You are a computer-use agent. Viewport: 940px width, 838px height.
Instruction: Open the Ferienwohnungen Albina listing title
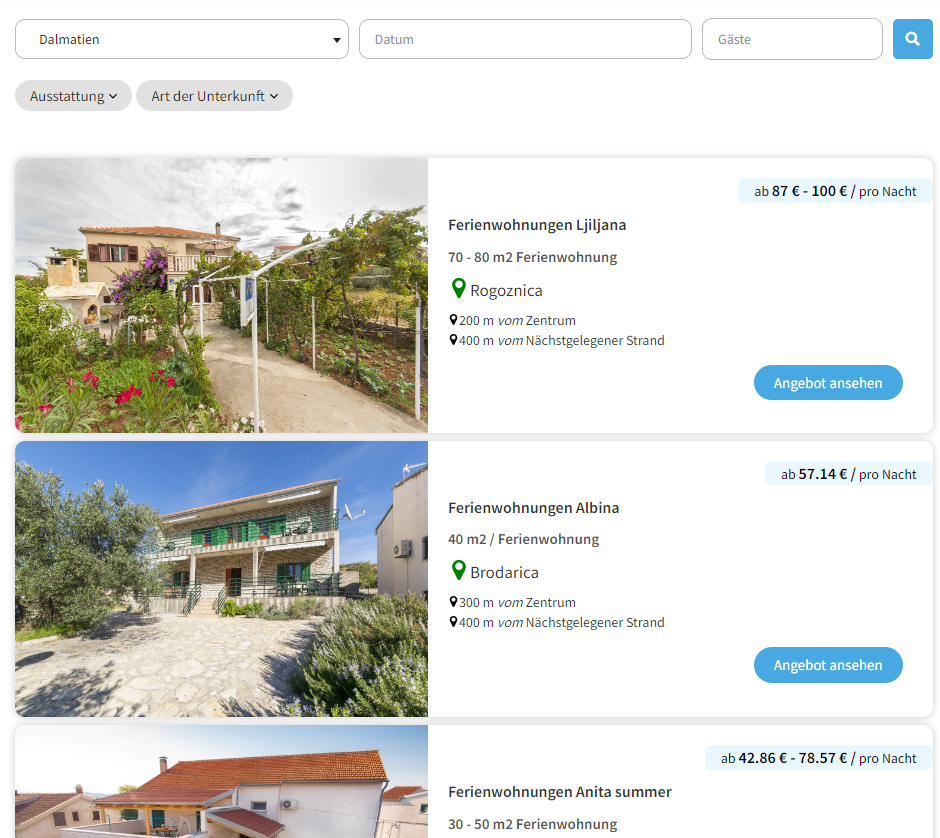[x=533, y=508]
